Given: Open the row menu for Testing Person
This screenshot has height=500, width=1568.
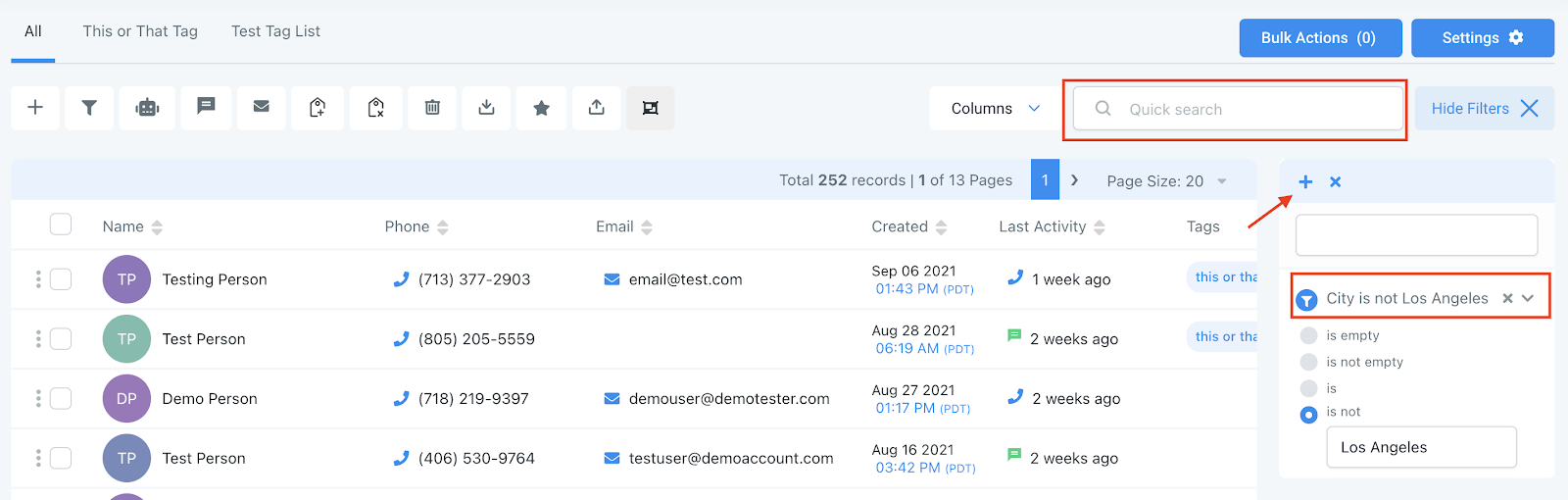Looking at the screenshot, I should [38, 279].
